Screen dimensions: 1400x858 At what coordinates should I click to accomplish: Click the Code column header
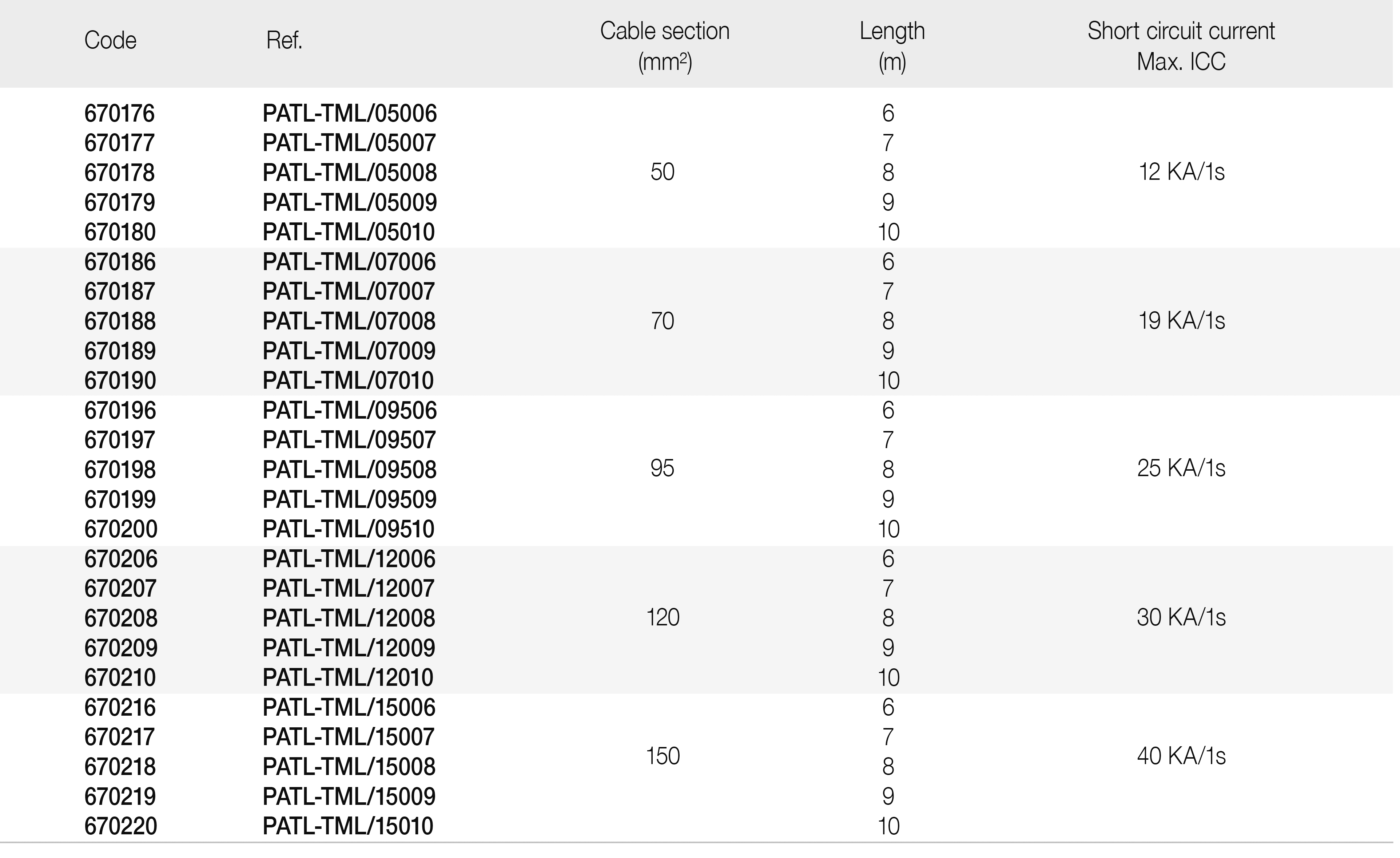(110, 40)
